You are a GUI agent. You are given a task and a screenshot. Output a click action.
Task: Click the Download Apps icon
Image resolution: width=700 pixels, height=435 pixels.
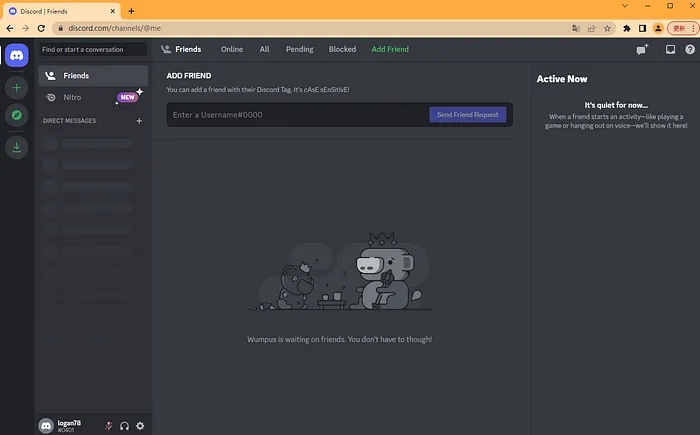point(17,147)
